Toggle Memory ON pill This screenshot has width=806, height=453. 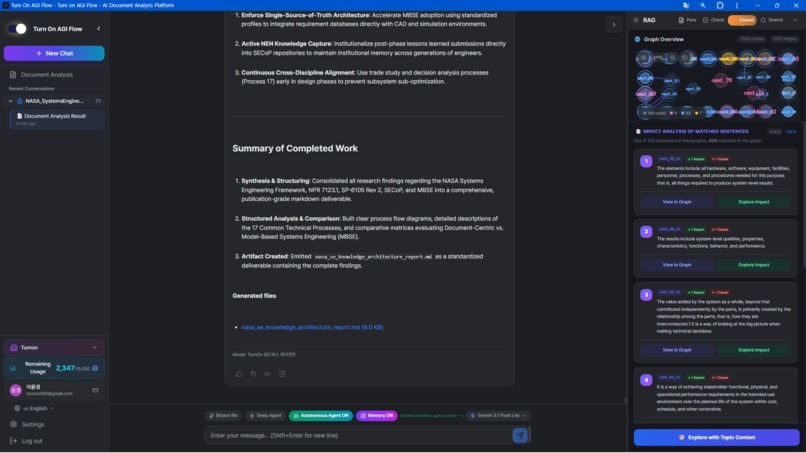(377, 415)
